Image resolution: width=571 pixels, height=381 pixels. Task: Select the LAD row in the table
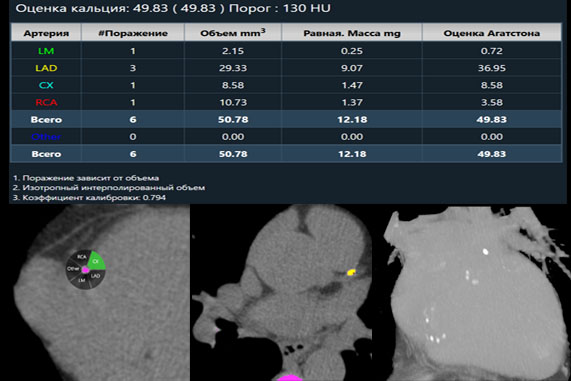[x=286, y=68]
